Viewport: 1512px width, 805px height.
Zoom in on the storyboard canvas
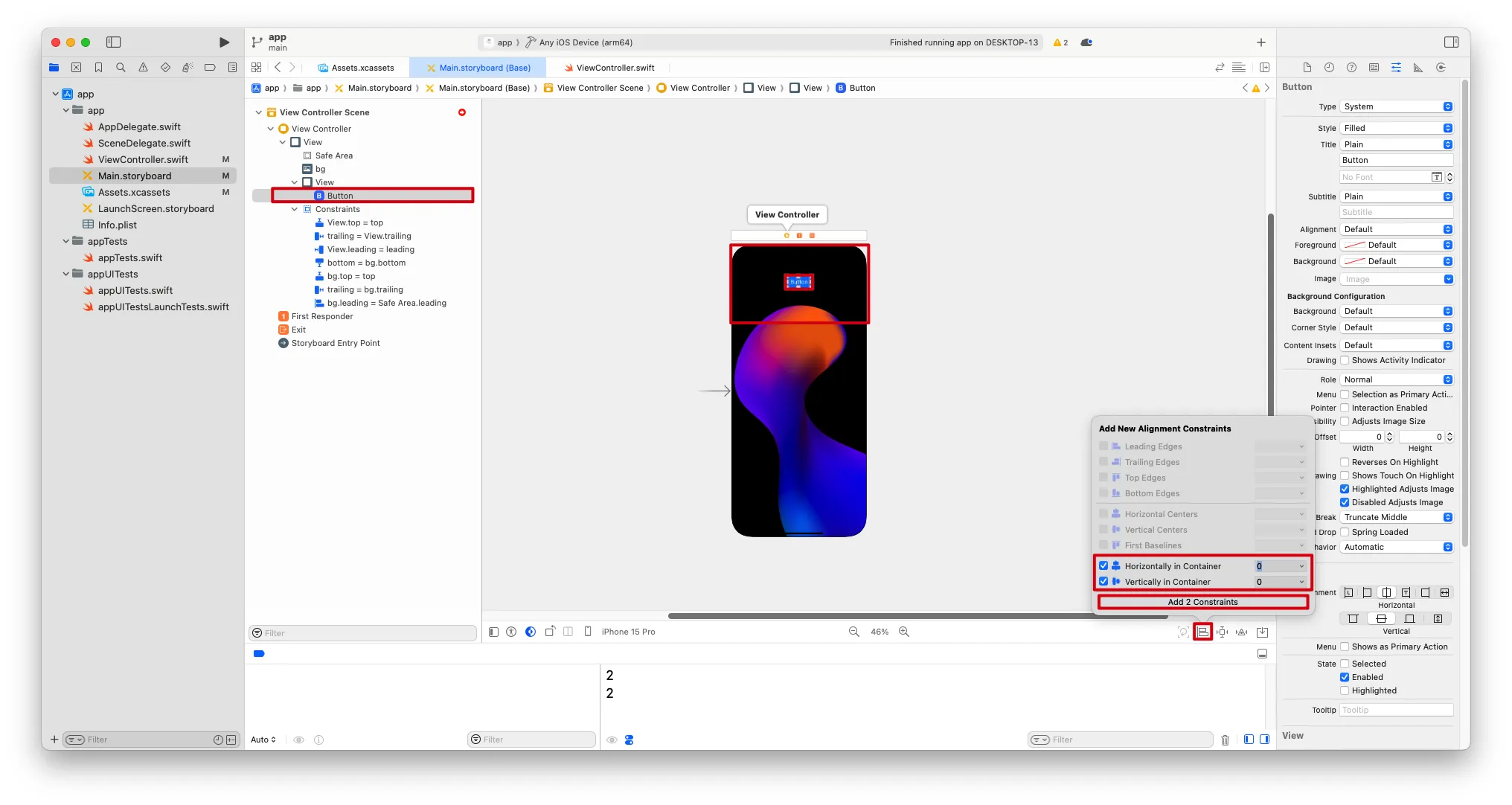904,632
